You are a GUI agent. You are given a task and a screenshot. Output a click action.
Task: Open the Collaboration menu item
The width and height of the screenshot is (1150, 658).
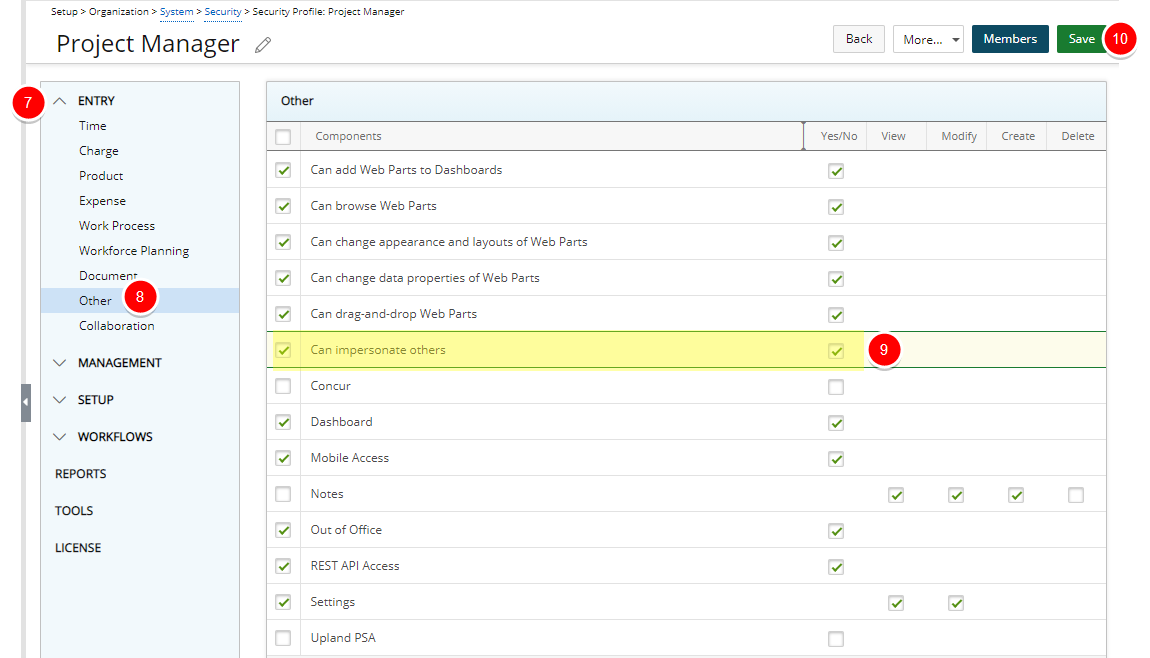click(x=117, y=326)
